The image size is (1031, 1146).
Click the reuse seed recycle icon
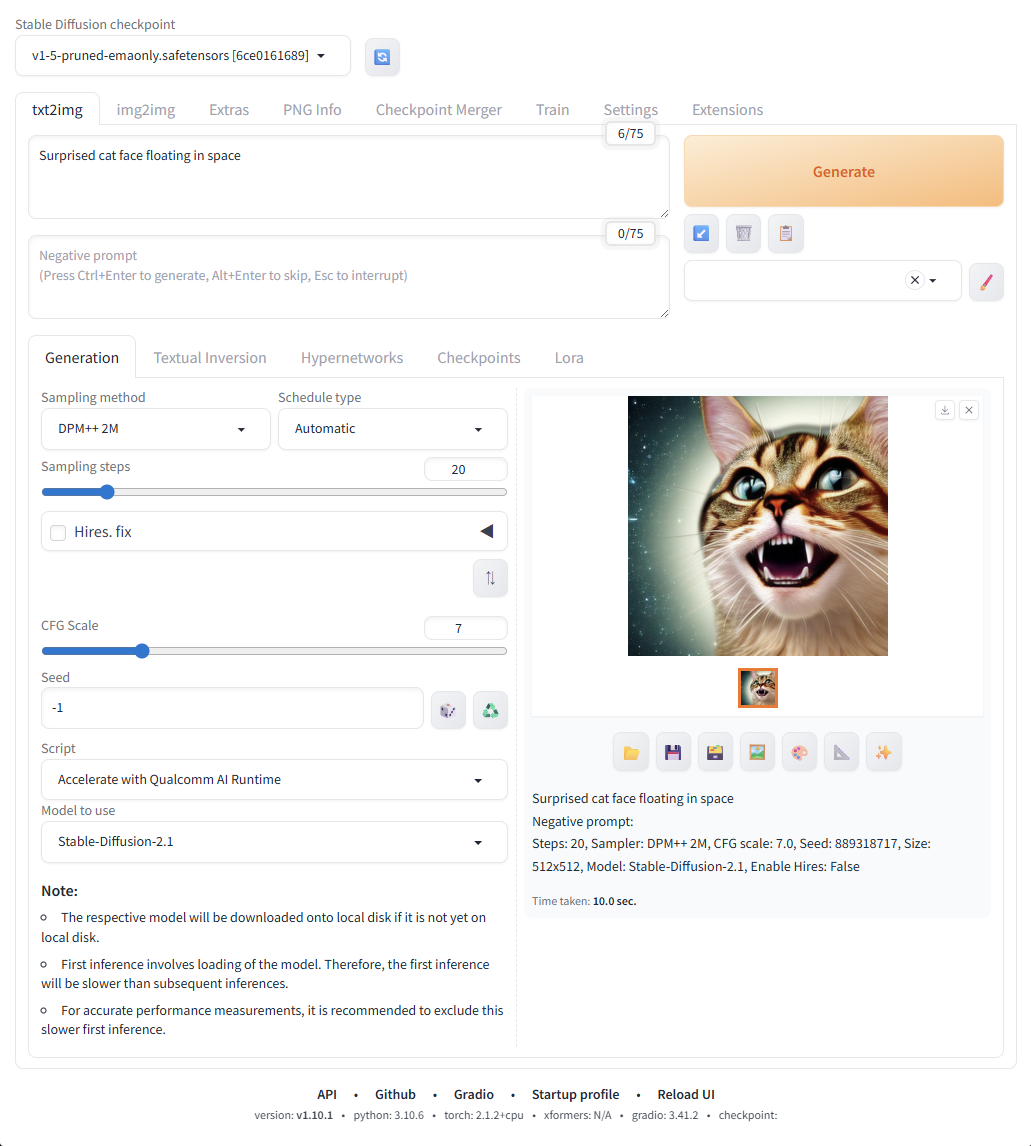point(490,710)
